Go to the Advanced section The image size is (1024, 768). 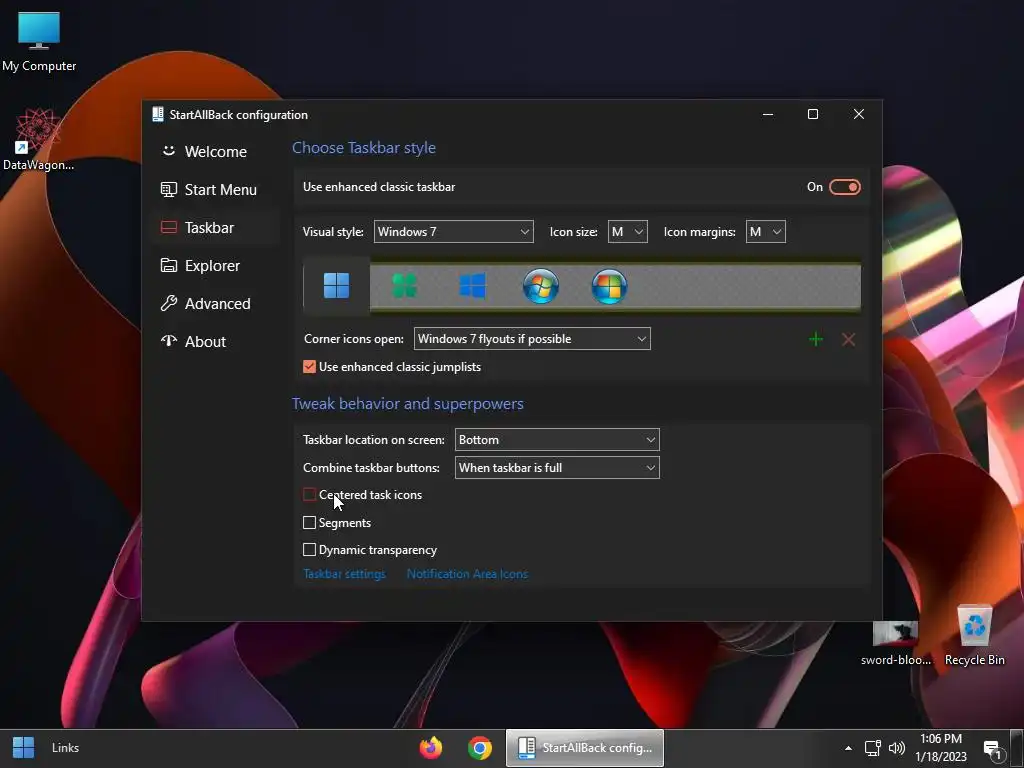coord(216,303)
